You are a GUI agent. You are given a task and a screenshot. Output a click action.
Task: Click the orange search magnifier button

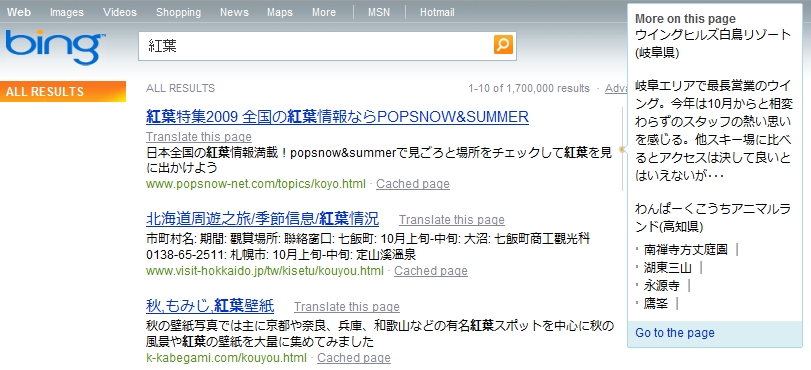tap(503, 45)
